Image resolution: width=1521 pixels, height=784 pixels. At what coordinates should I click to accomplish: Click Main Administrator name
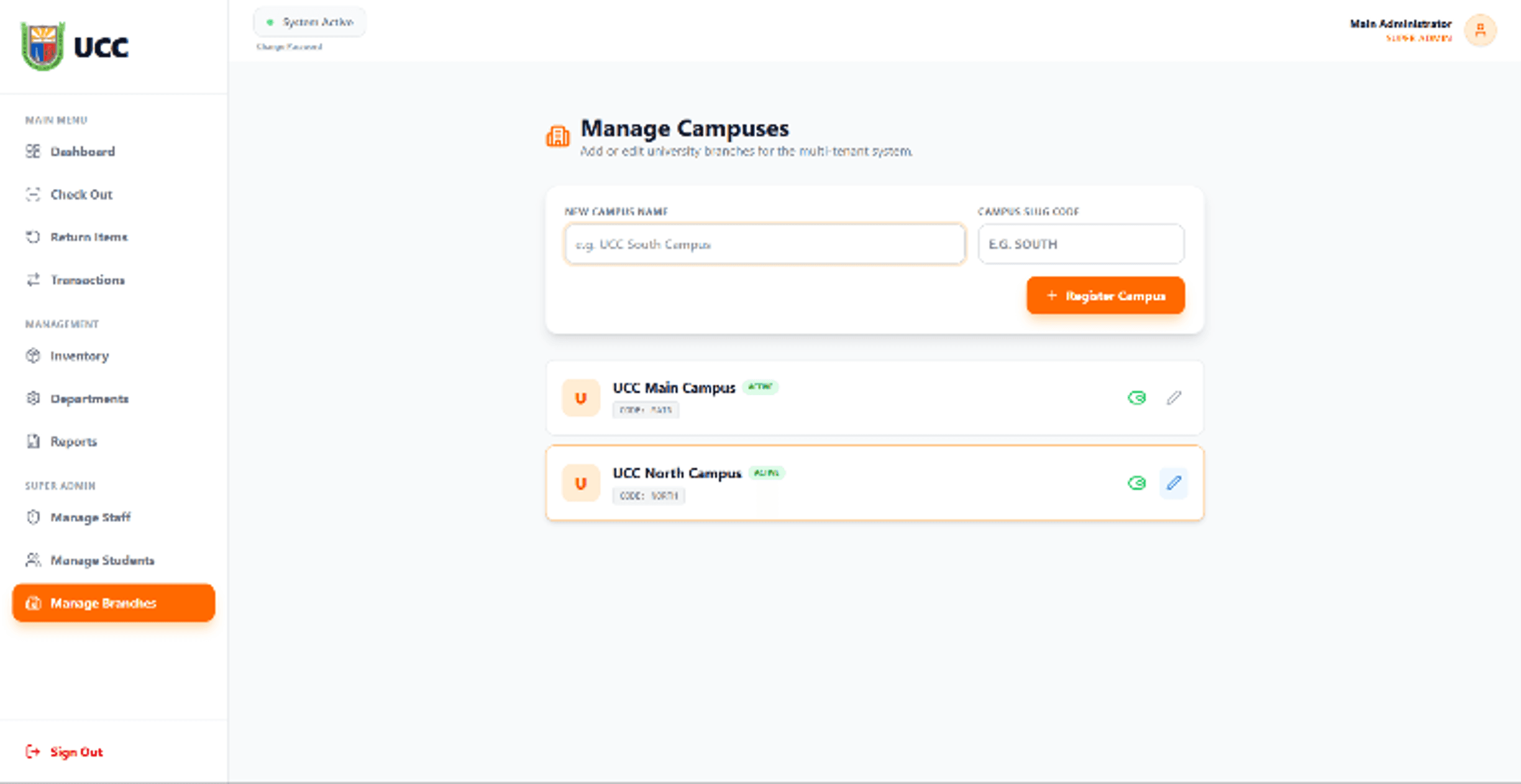(1400, 24)
